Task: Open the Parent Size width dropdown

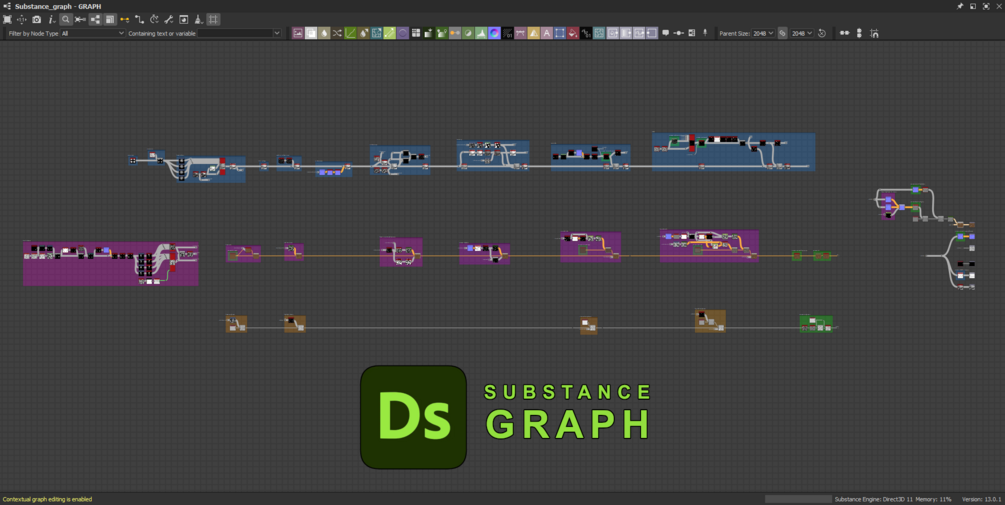Action: click(x=763, y=33)
